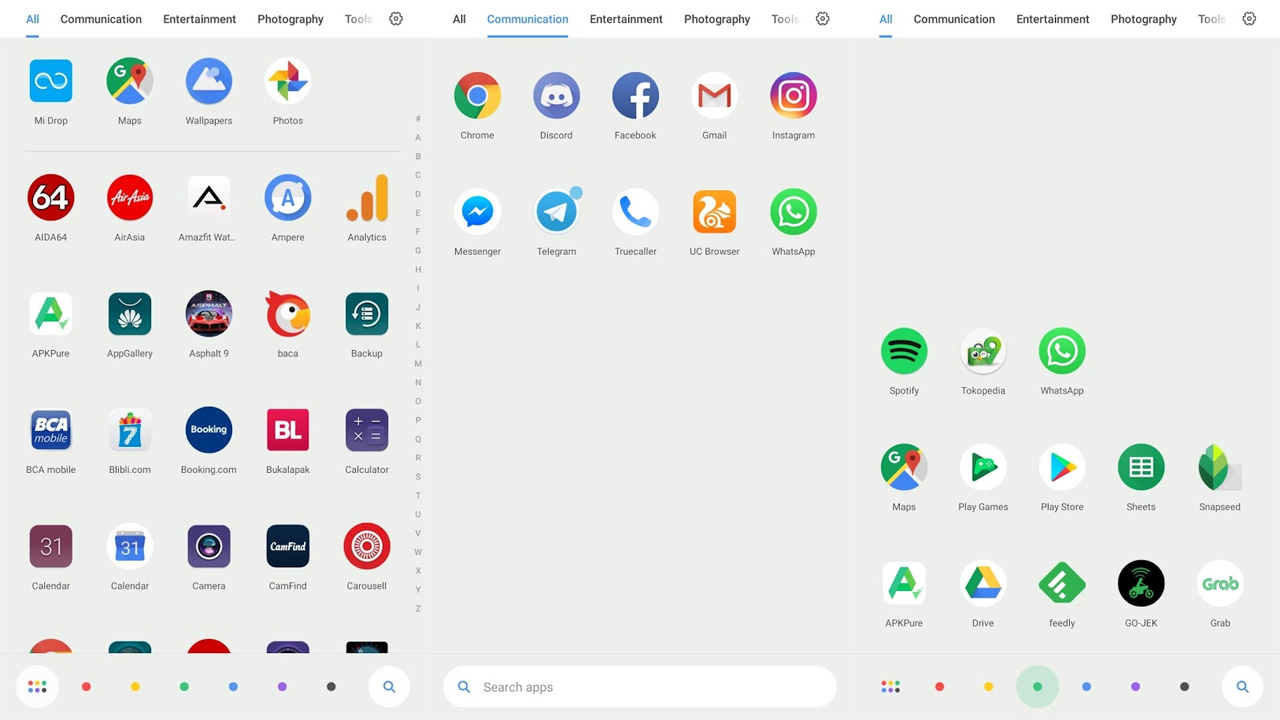Jump to # in alphabet index
Screen dimensions: 1280x720
(x=418, y=119)
